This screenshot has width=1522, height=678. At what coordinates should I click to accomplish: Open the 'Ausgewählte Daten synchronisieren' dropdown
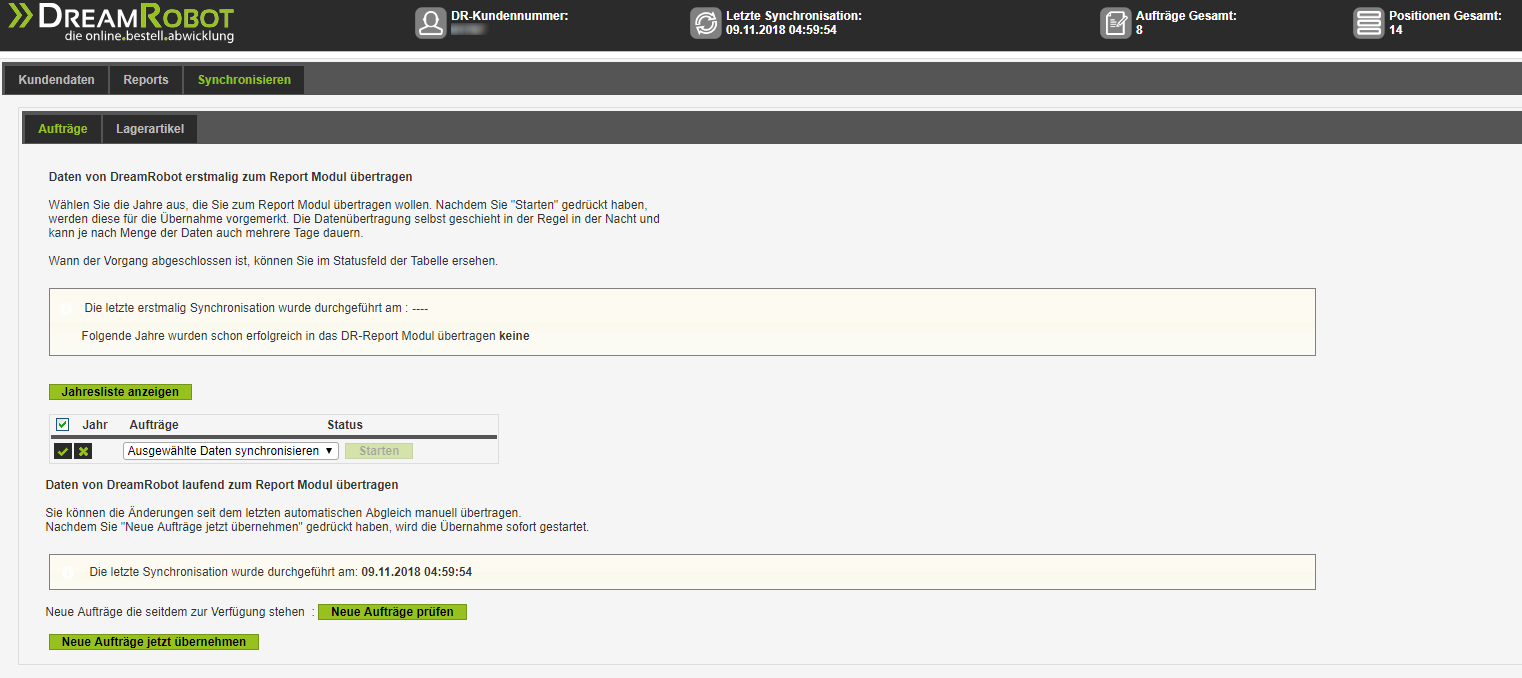pyautogui.click(x=231, y=451)
